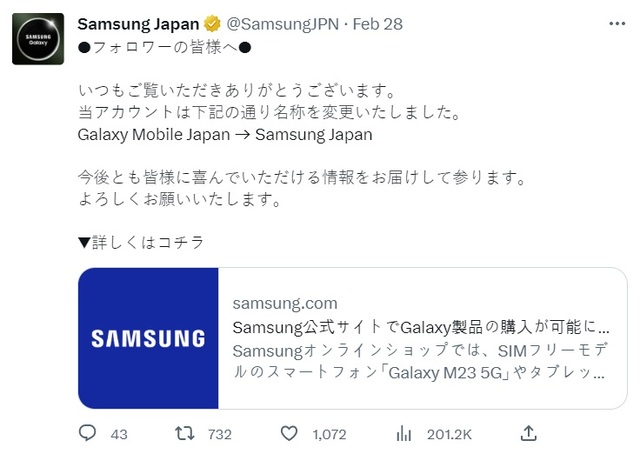Screen dimensions: 640x454
Task: Toggle the heart like icon
Action: 289,433
